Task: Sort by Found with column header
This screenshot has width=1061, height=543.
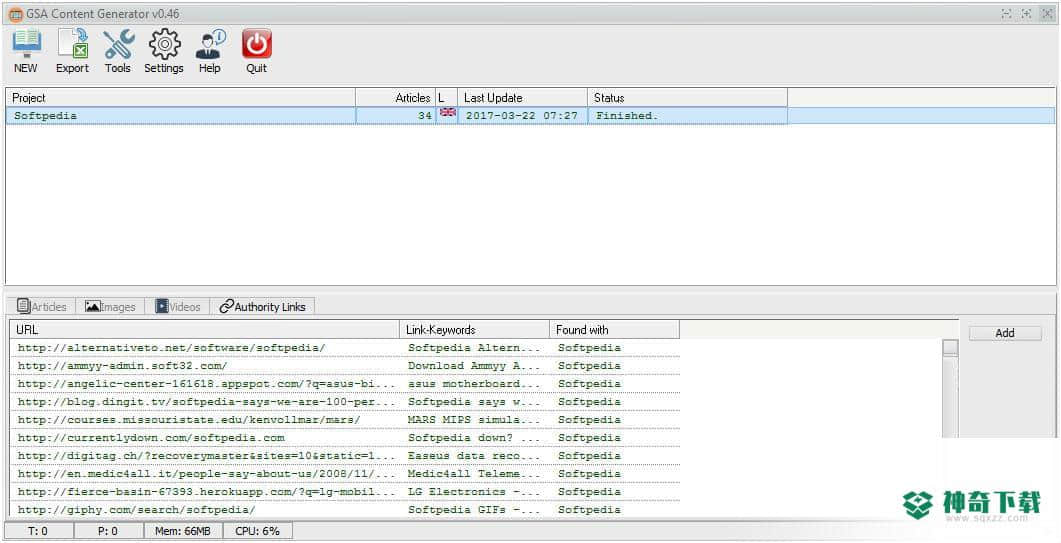Action: coord(614,330)
